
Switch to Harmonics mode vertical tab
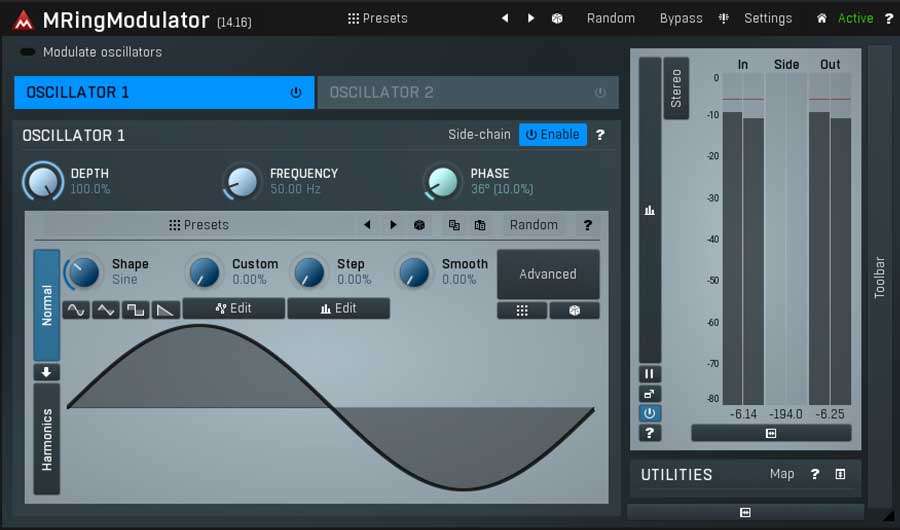point(46,439)
